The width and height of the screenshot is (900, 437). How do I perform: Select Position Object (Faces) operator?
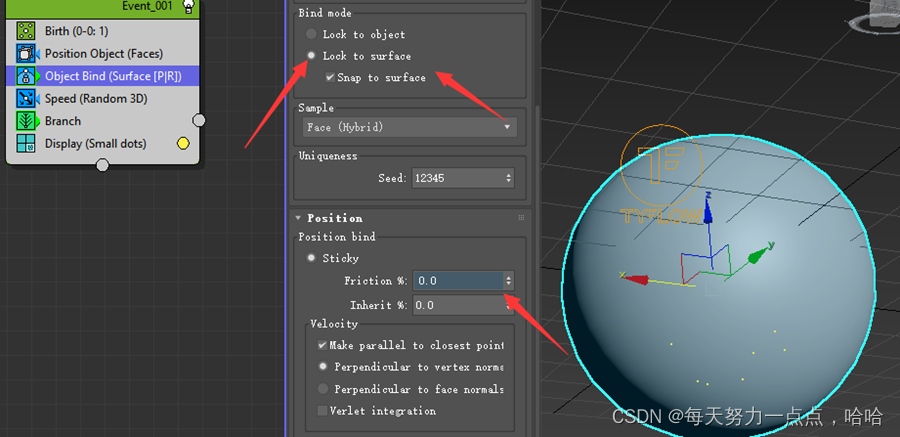(103, 53)
